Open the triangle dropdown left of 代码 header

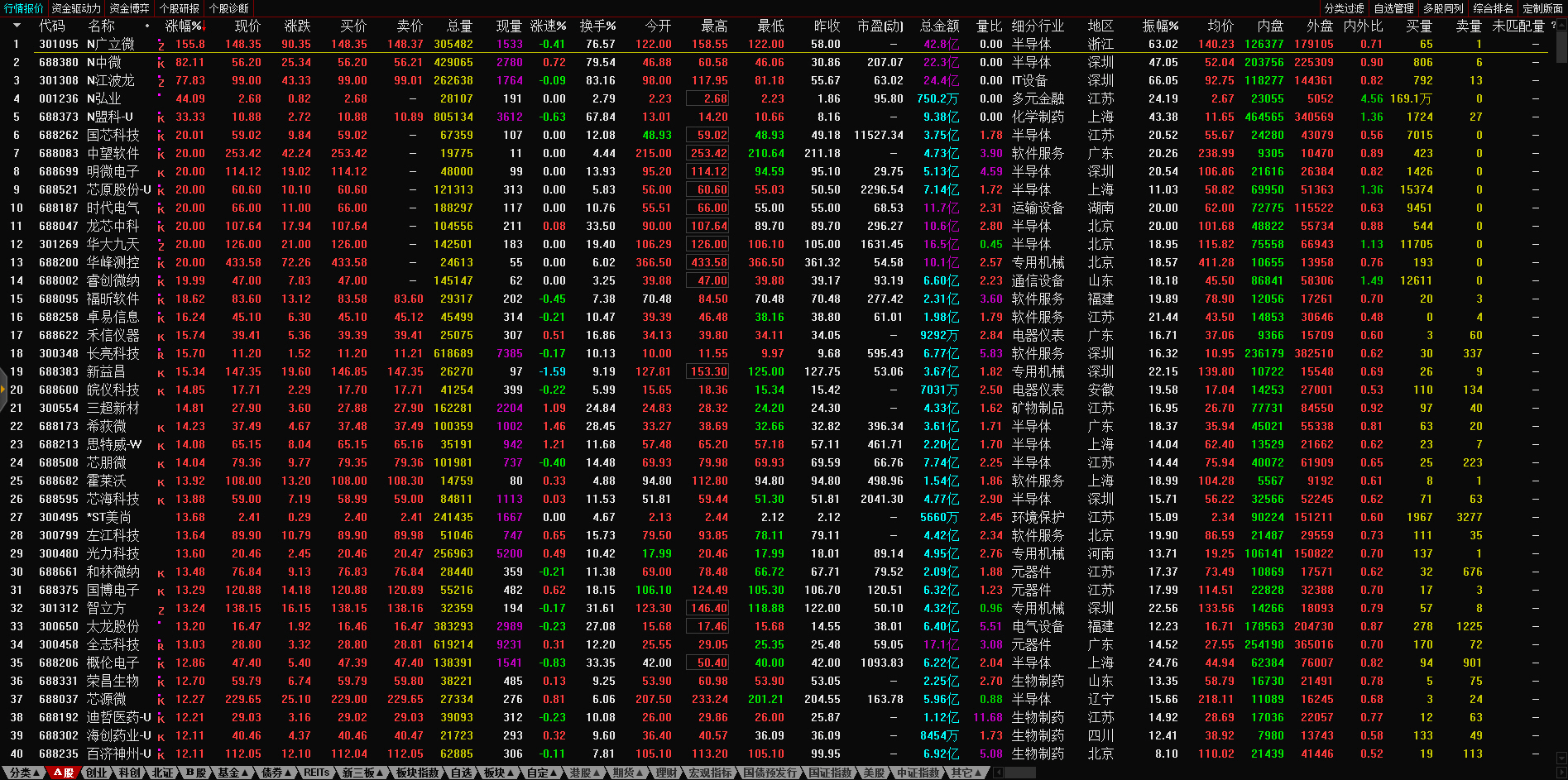[17, 26]
